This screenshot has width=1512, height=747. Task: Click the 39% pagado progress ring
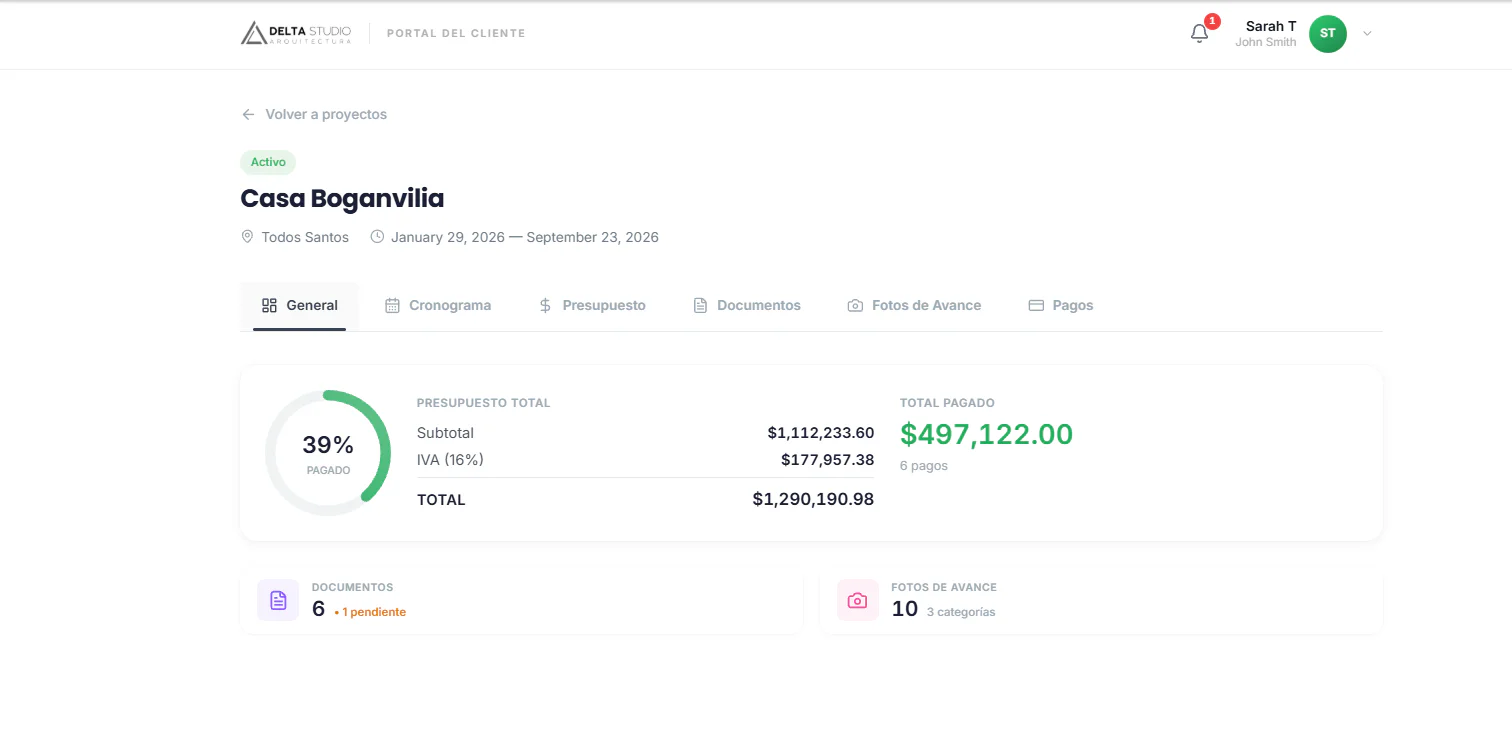point(328,453)
